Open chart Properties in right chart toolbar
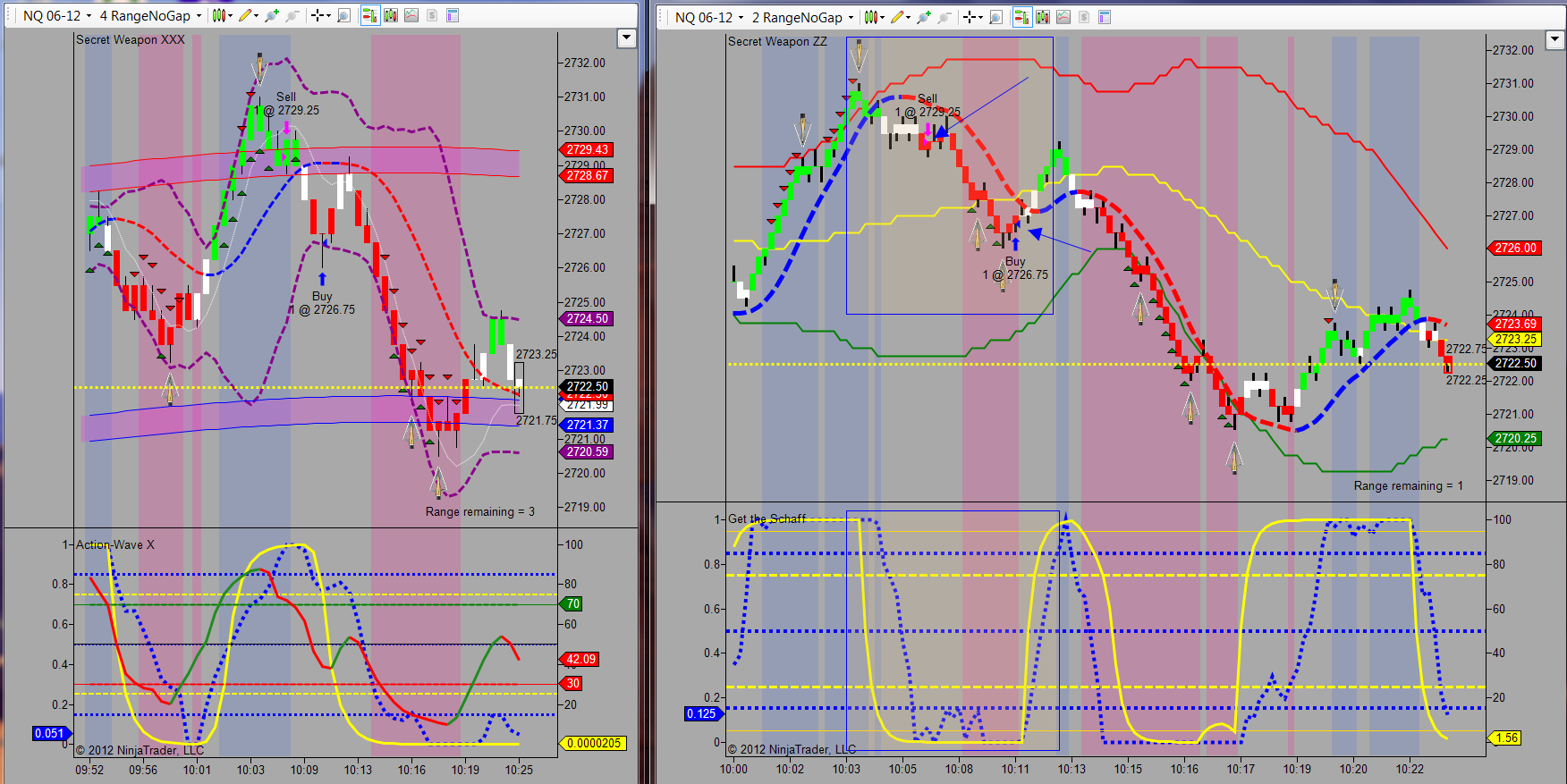 pos(1105,17)
